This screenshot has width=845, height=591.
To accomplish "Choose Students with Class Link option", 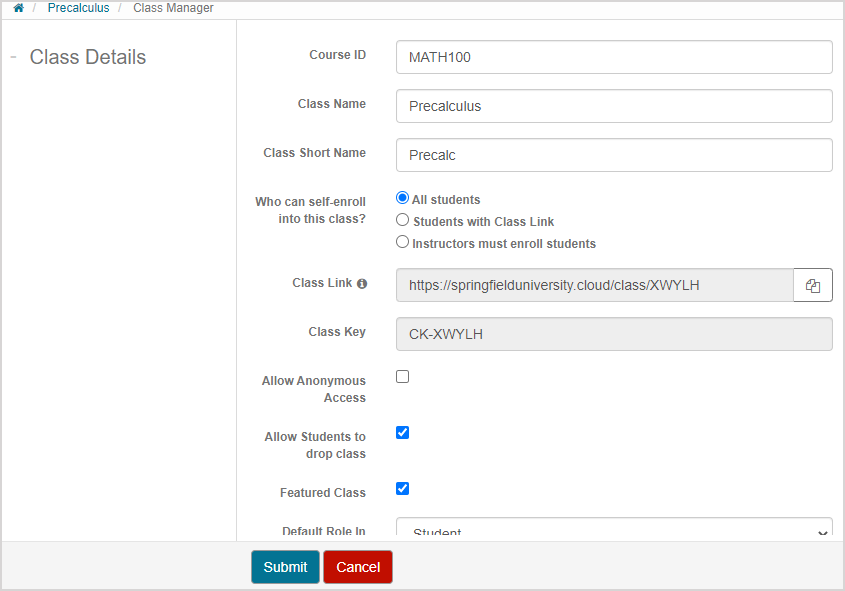I will click(x=403, y=220).
